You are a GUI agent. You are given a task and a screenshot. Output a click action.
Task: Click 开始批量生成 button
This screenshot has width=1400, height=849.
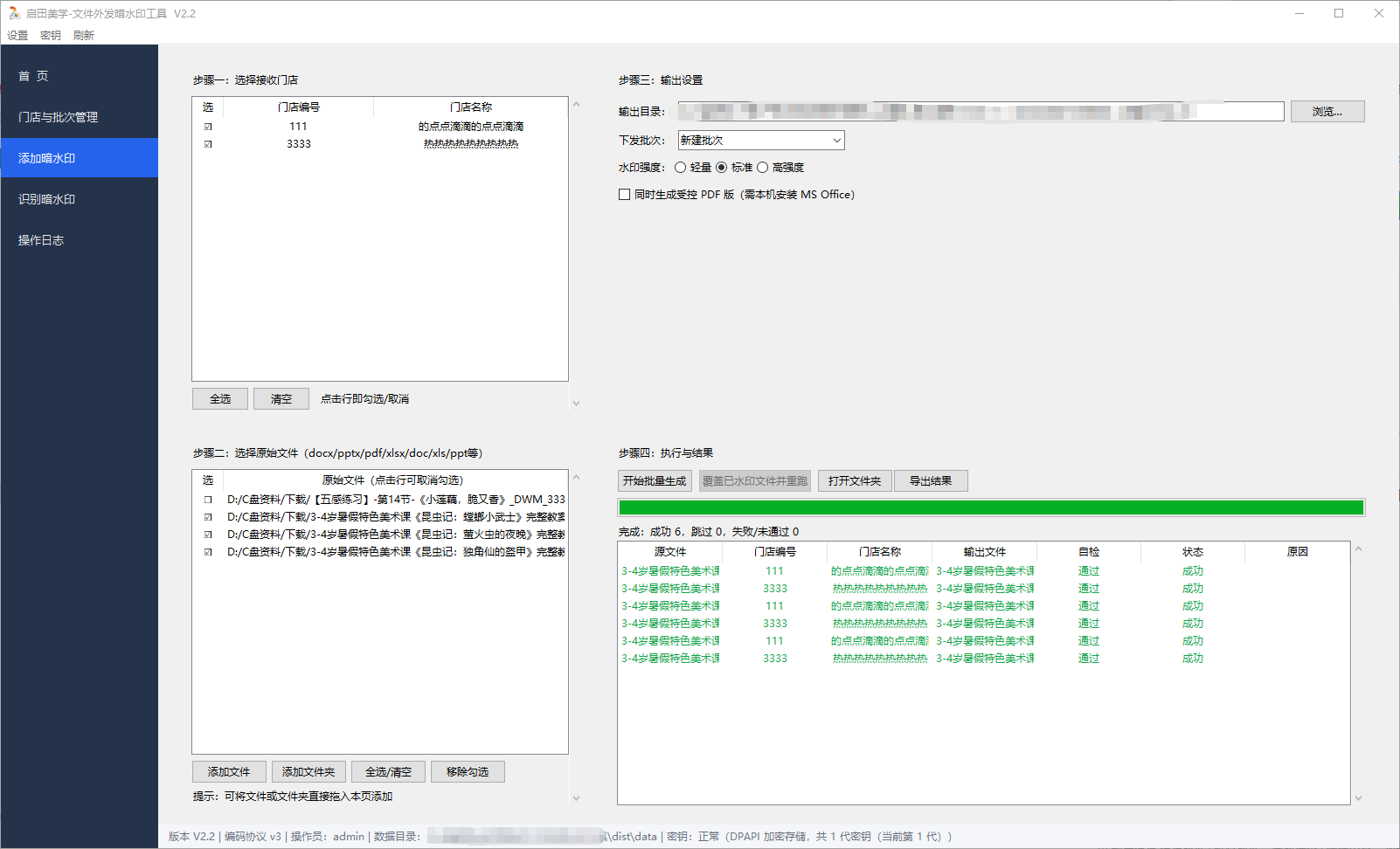655,481
